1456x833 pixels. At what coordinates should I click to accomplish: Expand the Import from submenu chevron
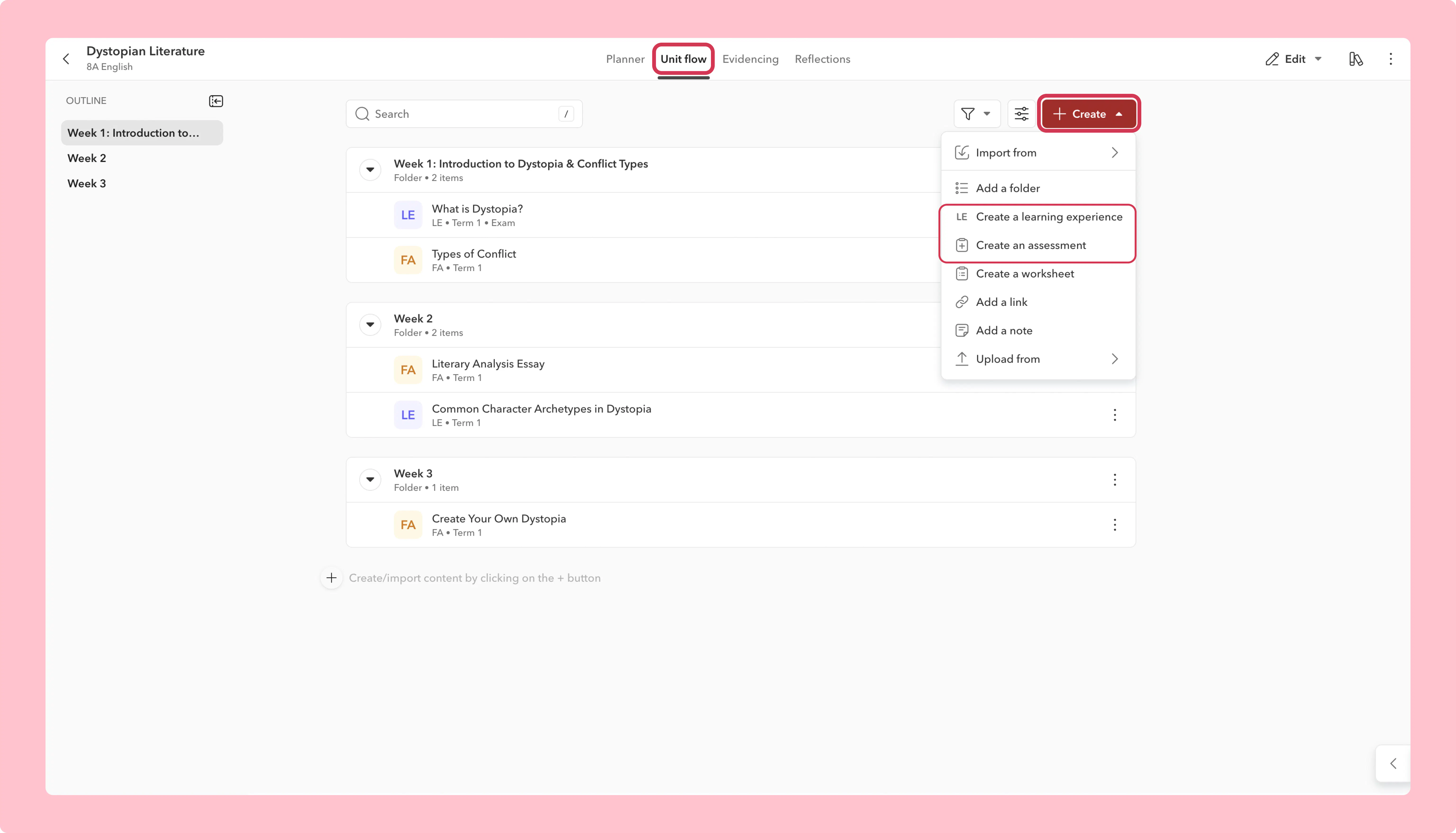1115,153
